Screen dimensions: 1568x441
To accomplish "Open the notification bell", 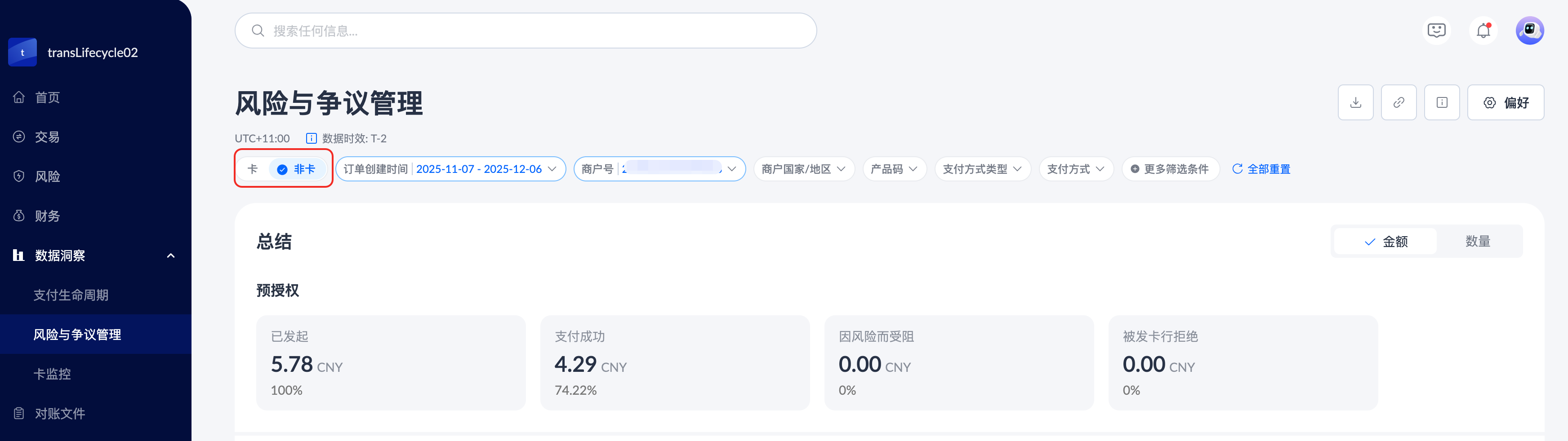I will (1483, 31).
